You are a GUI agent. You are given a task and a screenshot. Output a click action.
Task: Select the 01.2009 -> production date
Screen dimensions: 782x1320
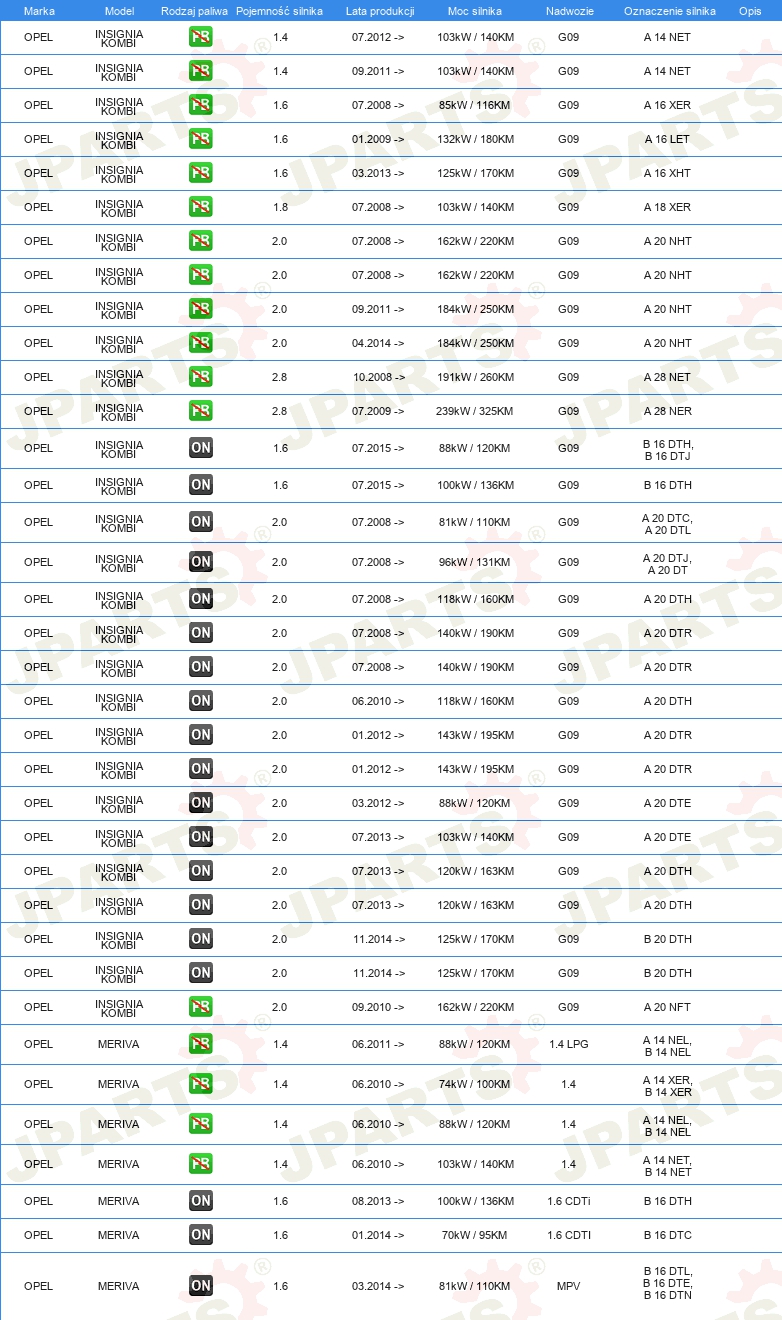coord(379,139)
